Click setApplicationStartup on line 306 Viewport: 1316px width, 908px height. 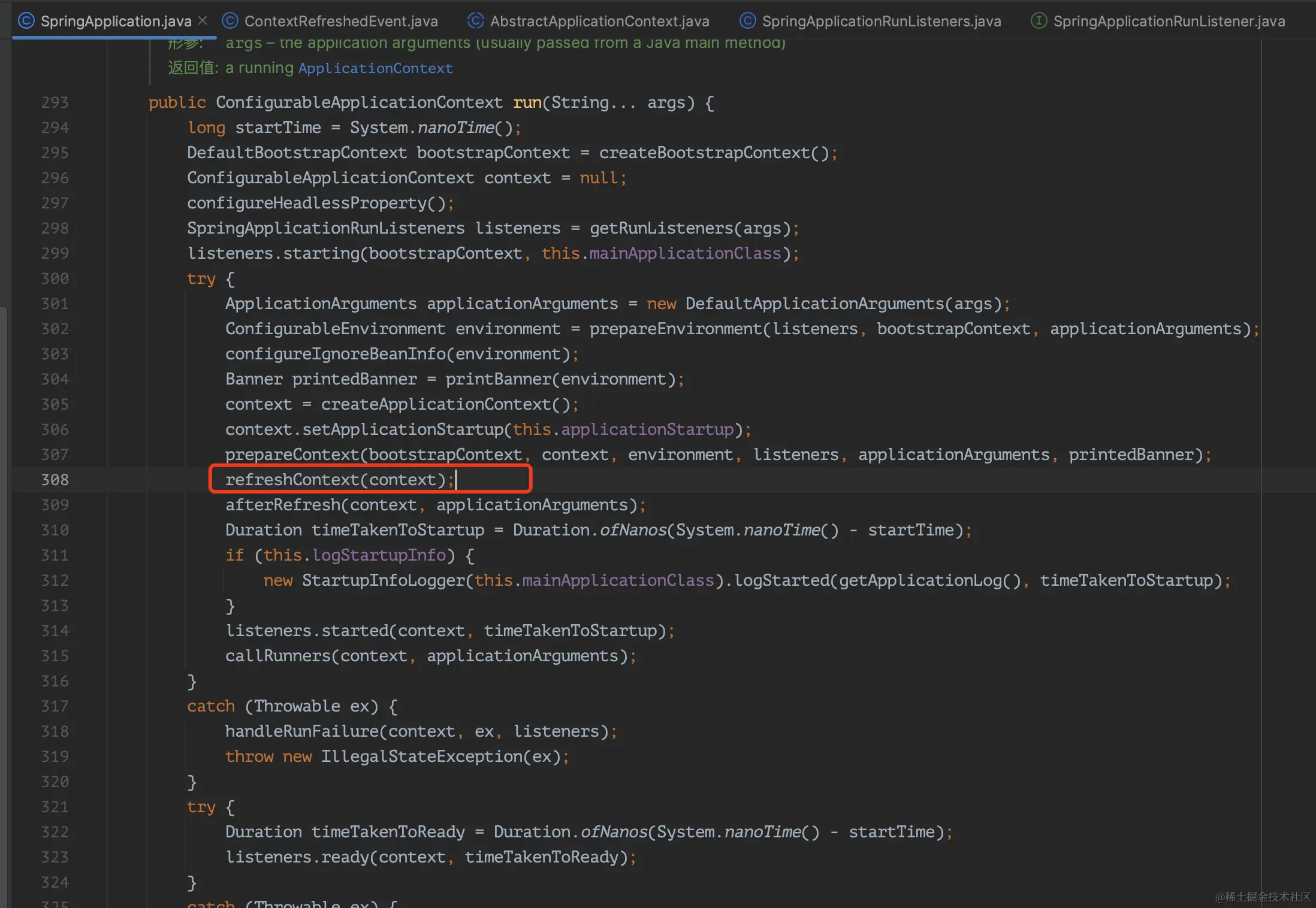403,429
